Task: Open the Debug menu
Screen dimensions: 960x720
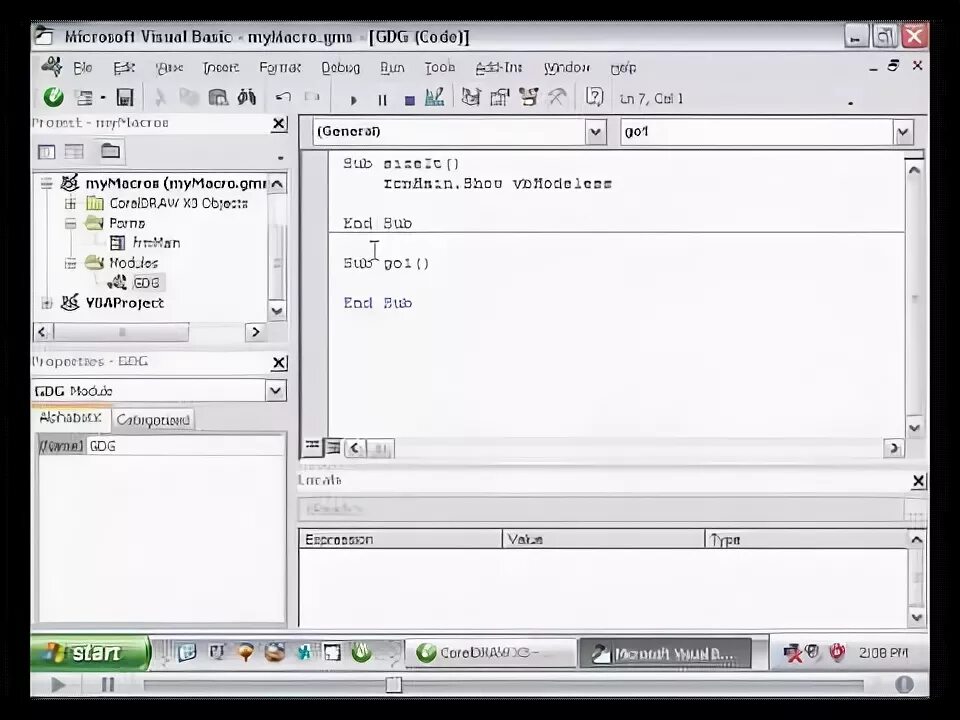Action: pyautogui.click(x=340, y=68)
